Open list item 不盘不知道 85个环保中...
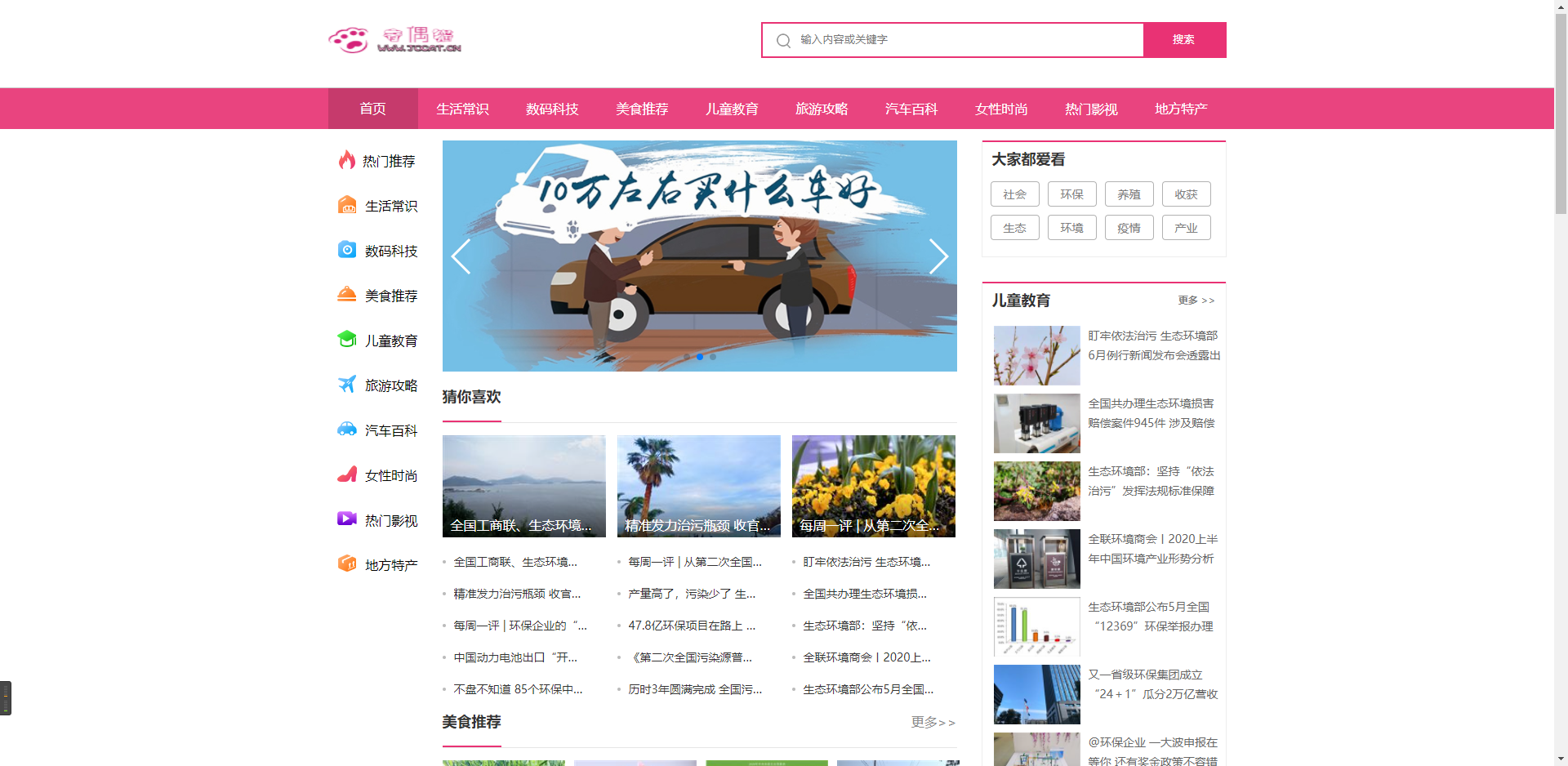Screen dimensions: 1568x766 pyautogui.click(x=518, y=689)
